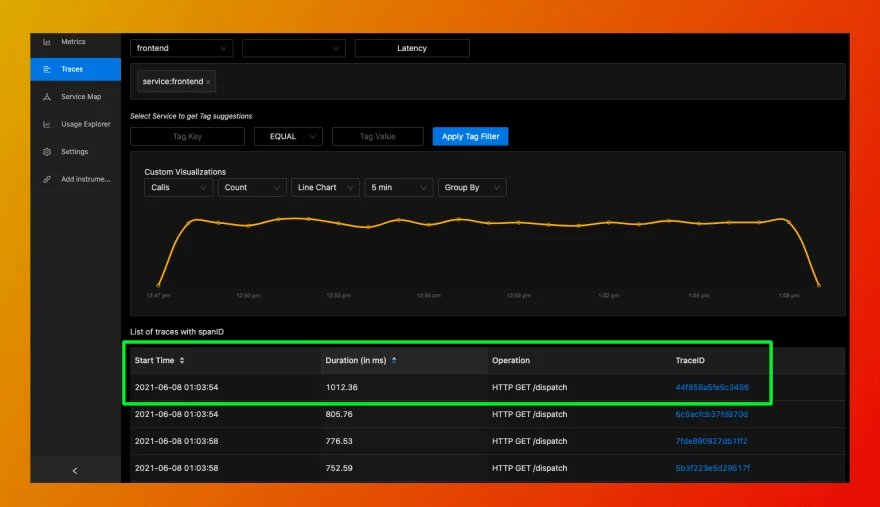The image size is (880, 507).
Task: Click duration value 805.76
Action: click(339, 414)
